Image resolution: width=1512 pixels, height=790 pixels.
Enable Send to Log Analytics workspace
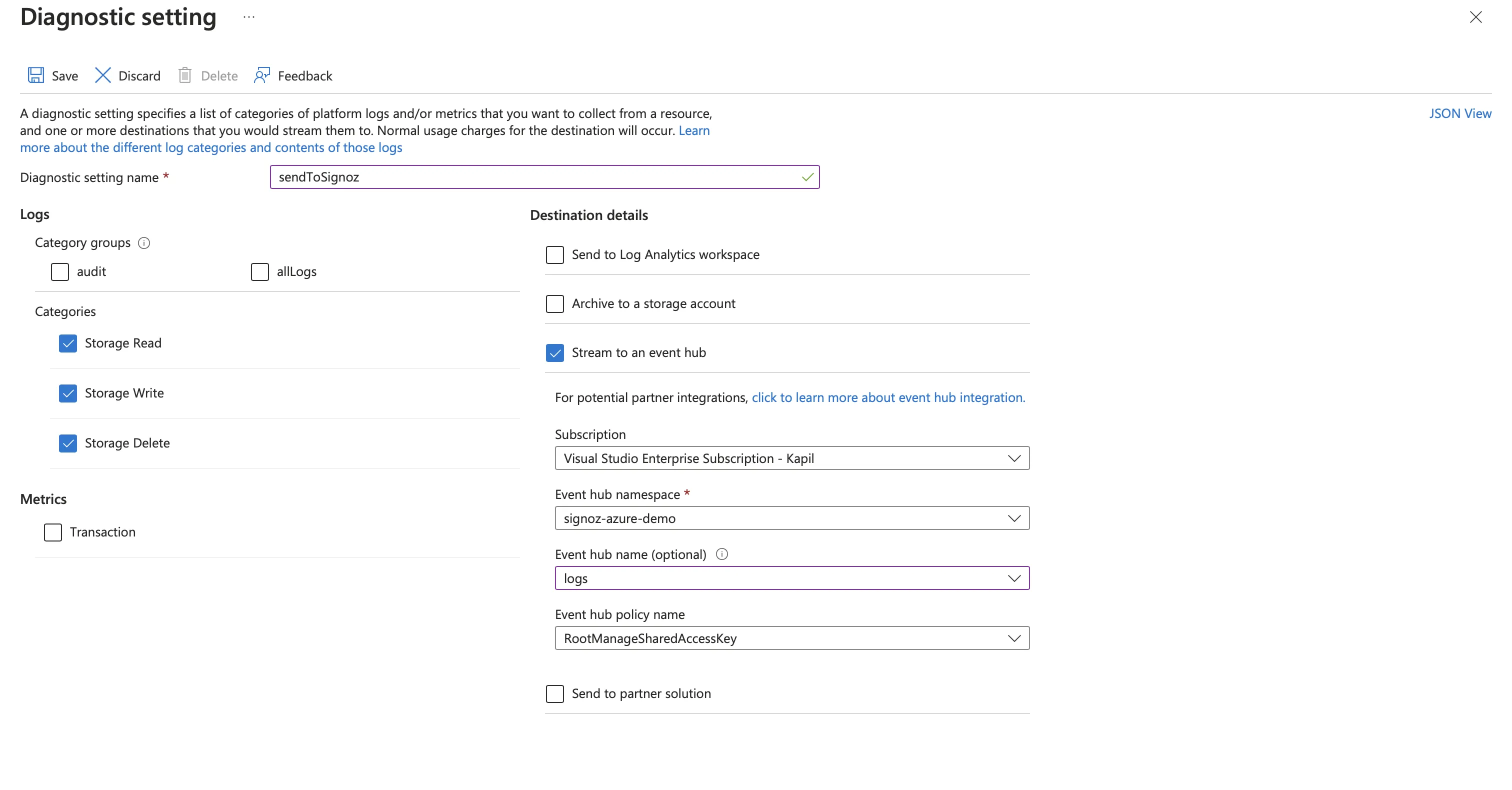(x=554, y=254)
